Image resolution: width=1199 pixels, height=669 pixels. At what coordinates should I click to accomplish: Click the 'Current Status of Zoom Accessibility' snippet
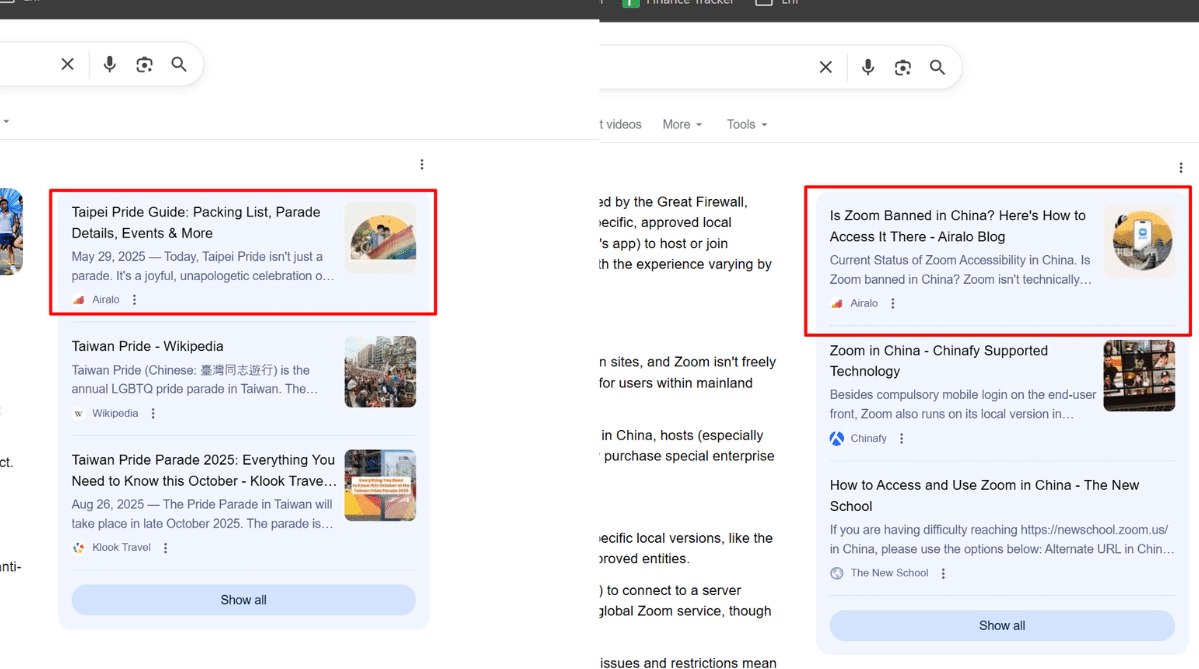(x=960, y=270)
